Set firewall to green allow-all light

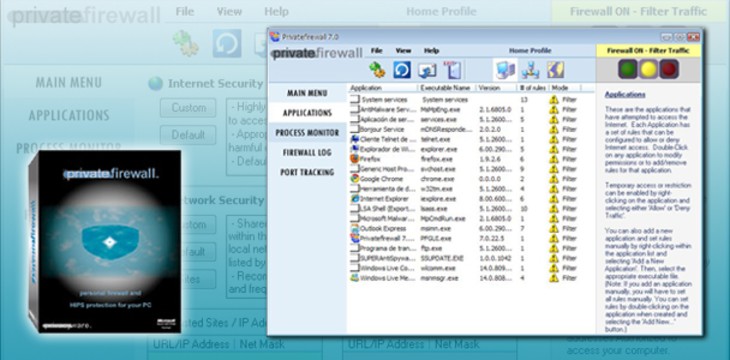pyautogui.click(x=628, y=69)
